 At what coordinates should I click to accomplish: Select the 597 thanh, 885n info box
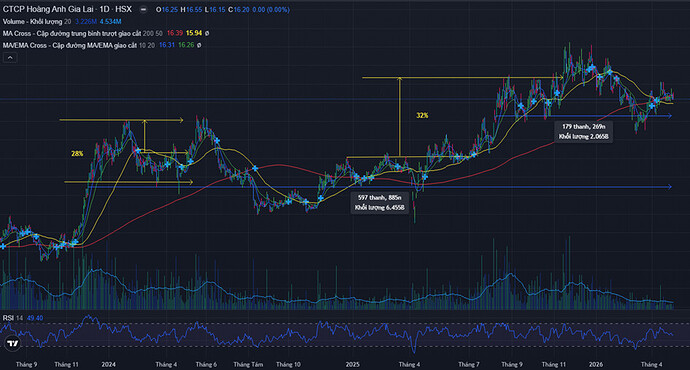pyautogui.click(x=379, y=203)
